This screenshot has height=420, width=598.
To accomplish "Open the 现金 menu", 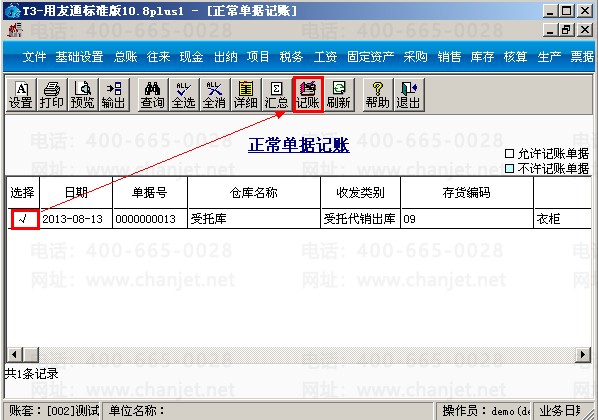I will (191, 57).
